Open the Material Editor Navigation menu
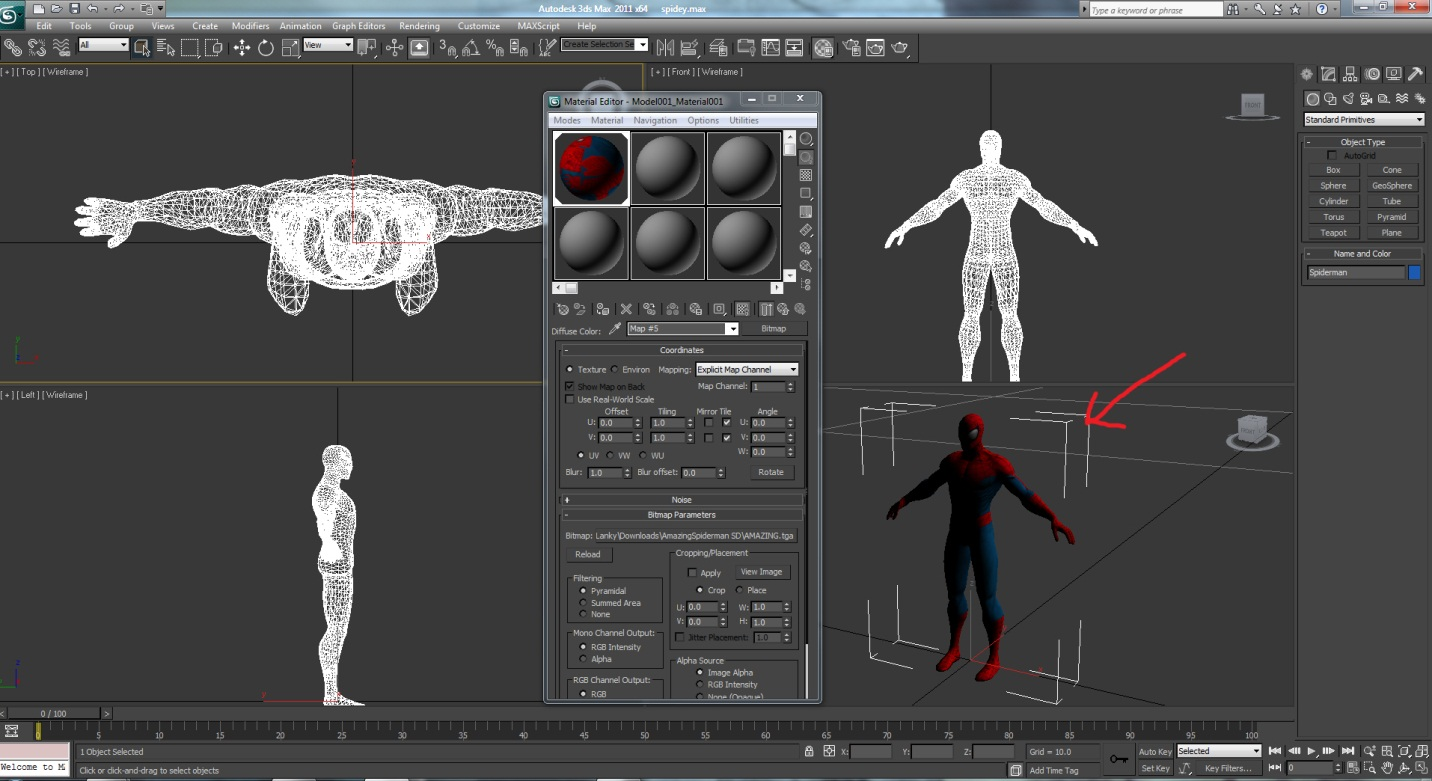 pos(655,120)
